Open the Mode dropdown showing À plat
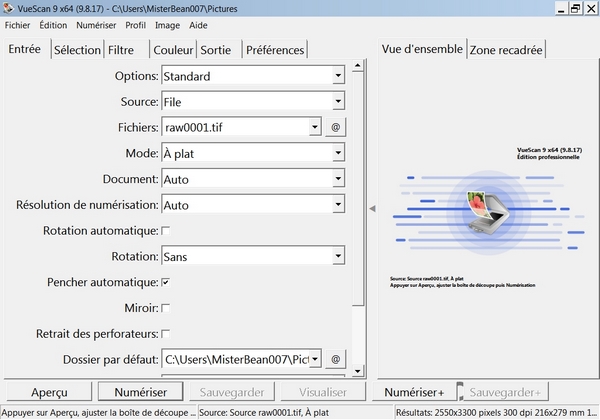600x420 pixels. 253,153
